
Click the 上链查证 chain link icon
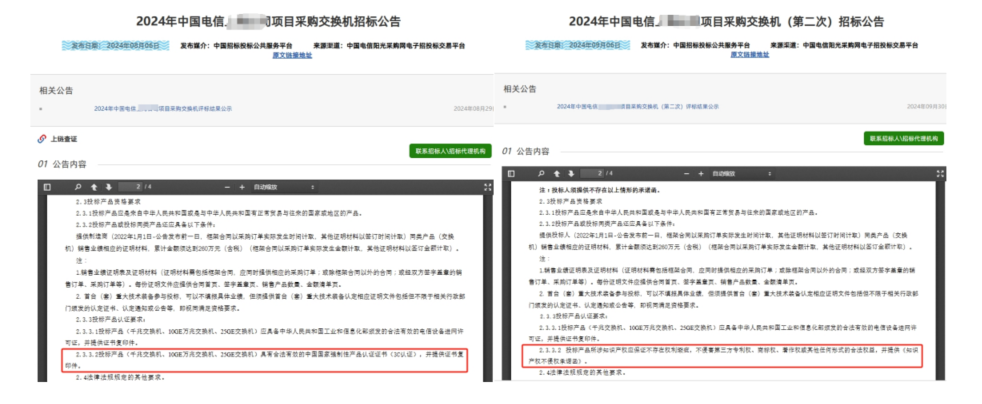[42, 138]
